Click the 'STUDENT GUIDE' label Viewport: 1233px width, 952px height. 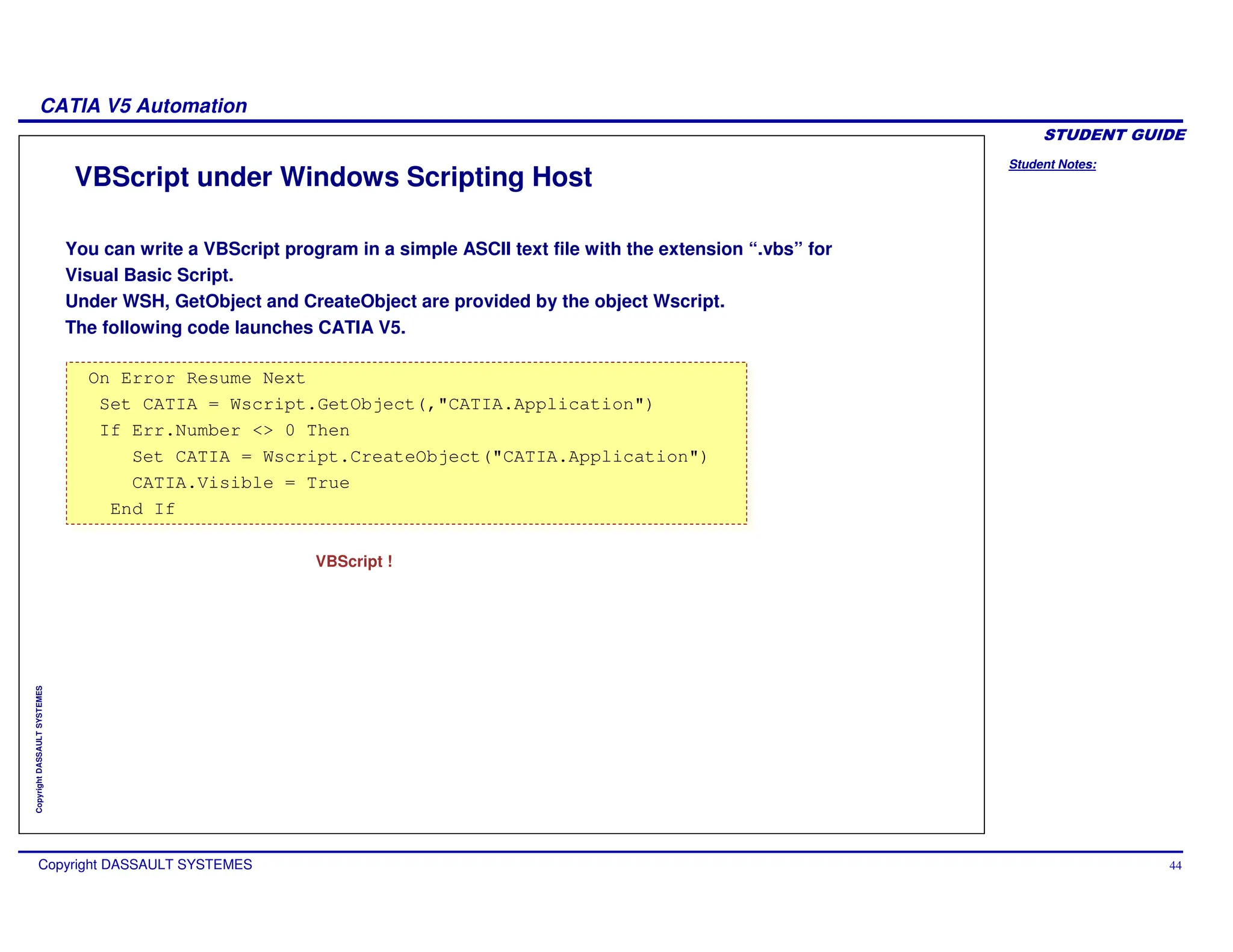1114,135
